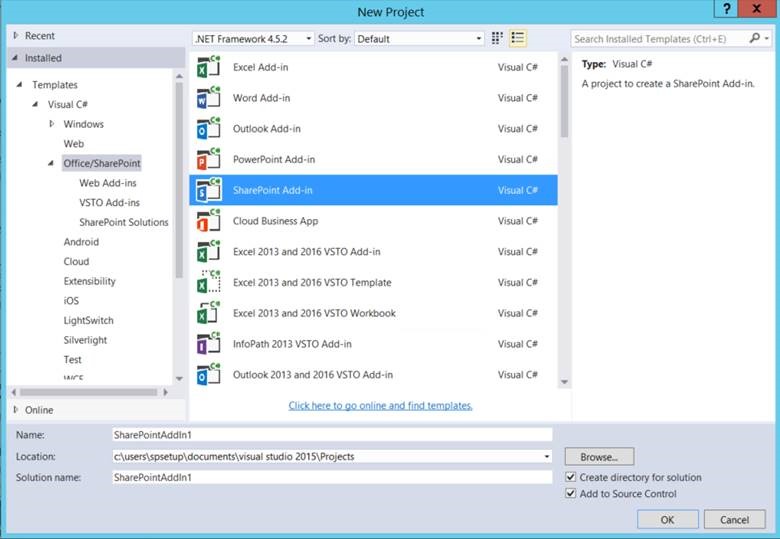Select SharePoint Solutions in the tree

click(x=124, y=222)
